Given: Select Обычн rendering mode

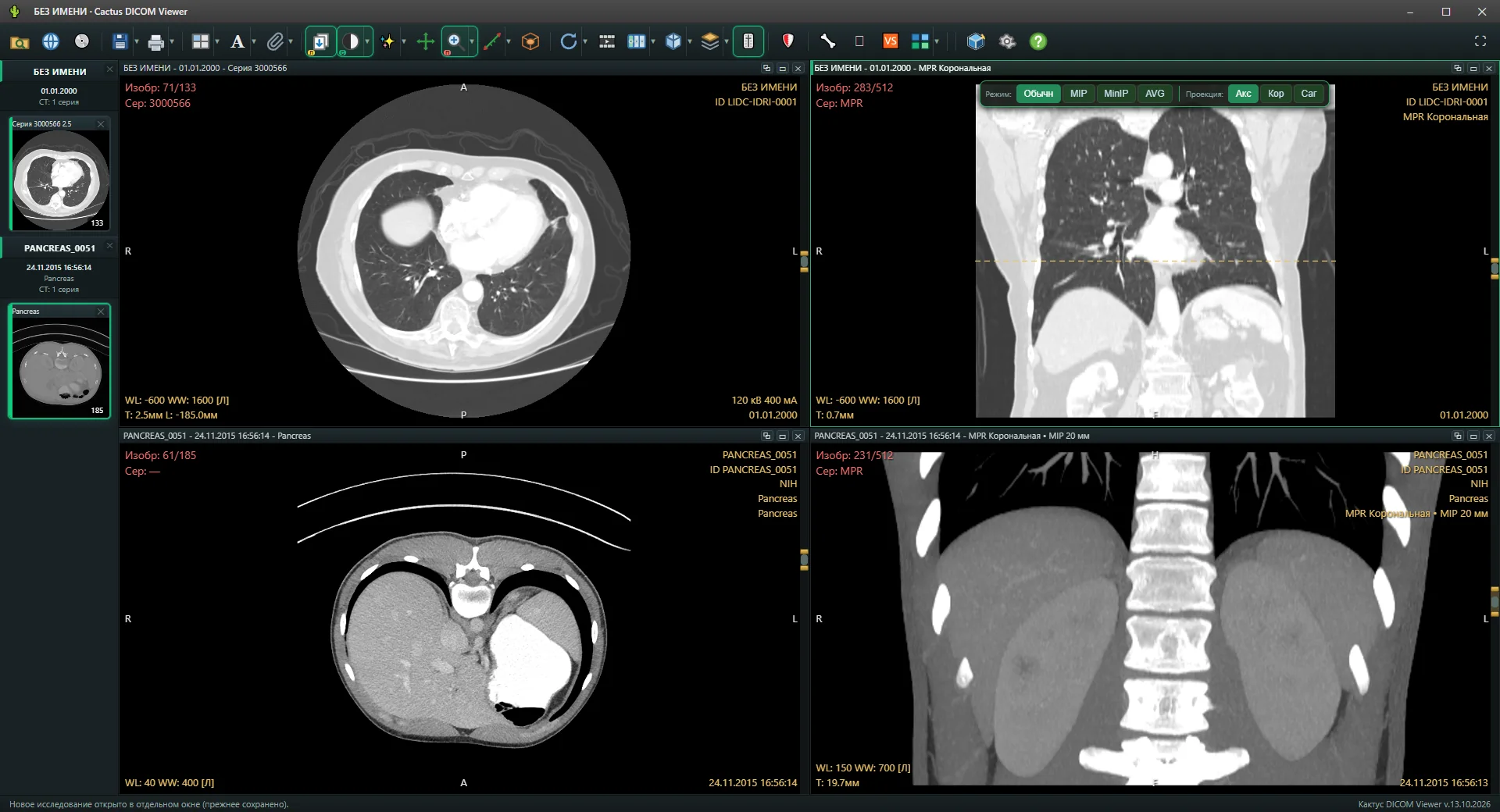Looking at the screenshot, I should click(1038, 94).
